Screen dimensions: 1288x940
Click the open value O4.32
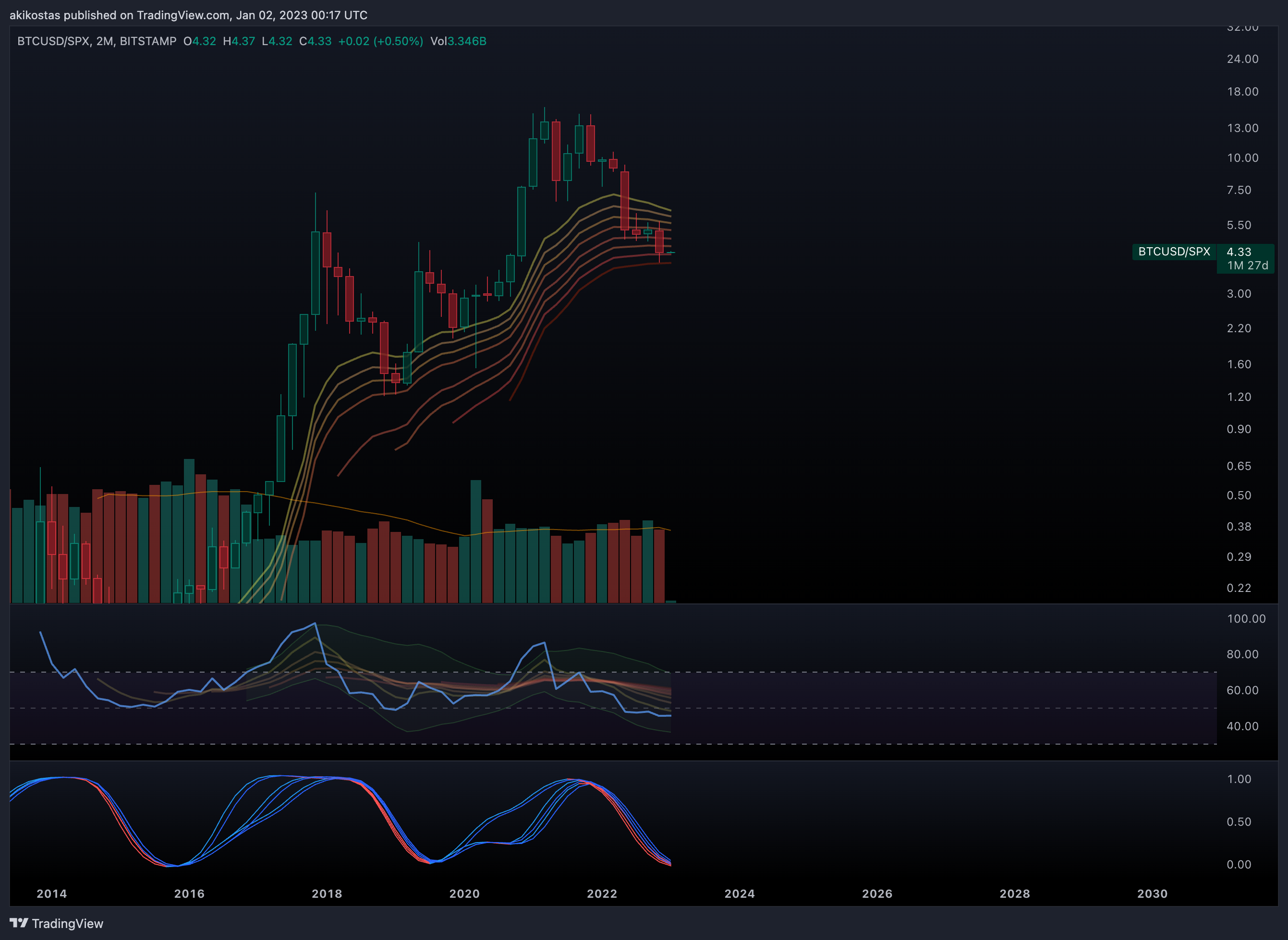point(200,41)
